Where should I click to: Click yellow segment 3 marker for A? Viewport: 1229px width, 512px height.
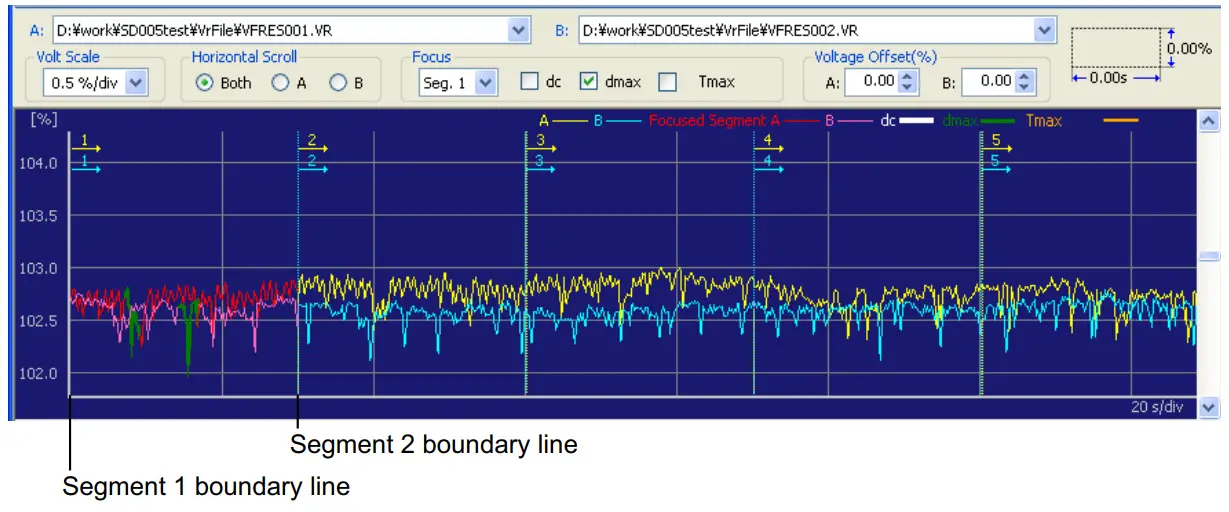point(541,143)
